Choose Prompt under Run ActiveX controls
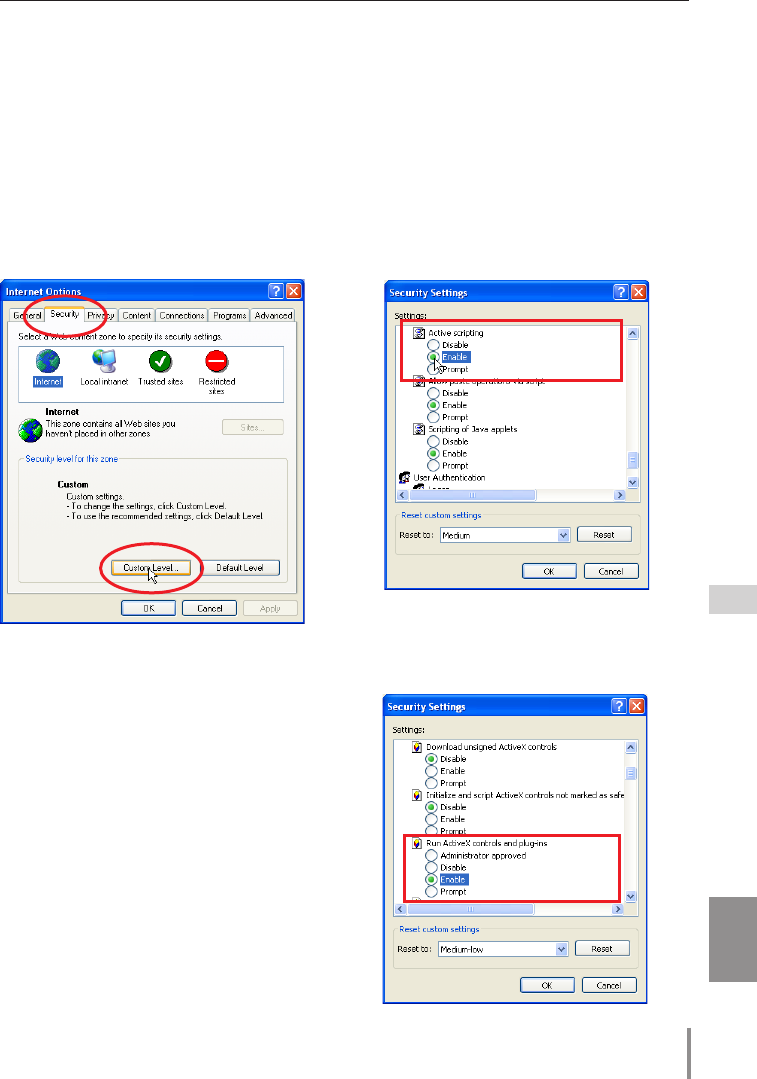The width and height of the screenshot is (757, 1079). 431,892
